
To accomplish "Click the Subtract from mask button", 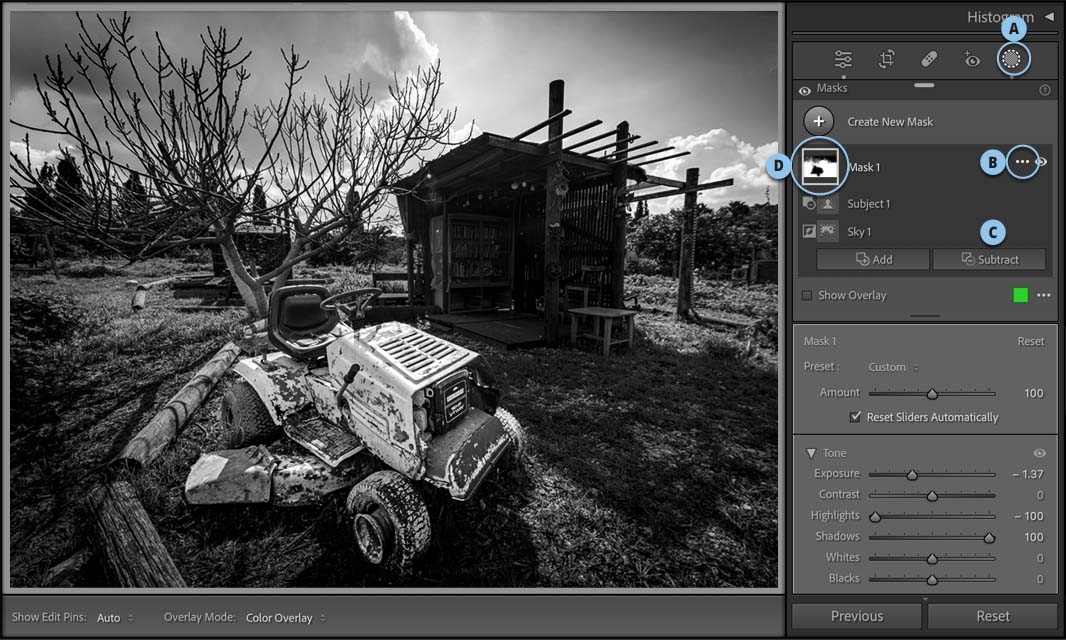I will [989, 259].
